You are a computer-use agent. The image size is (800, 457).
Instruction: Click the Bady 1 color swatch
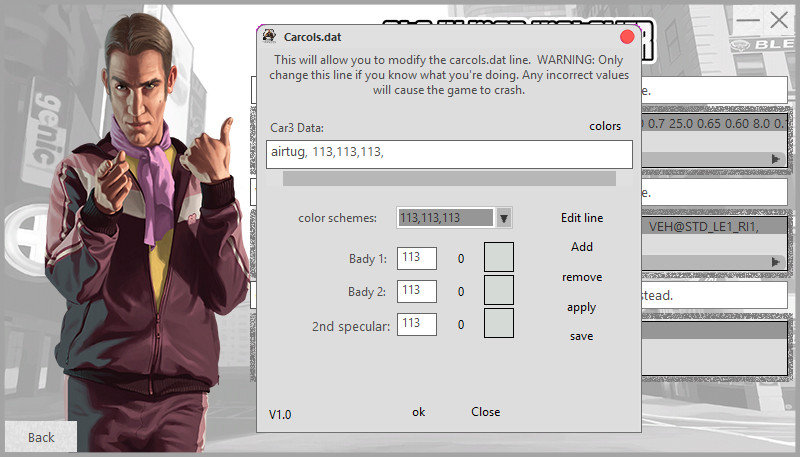498,258
